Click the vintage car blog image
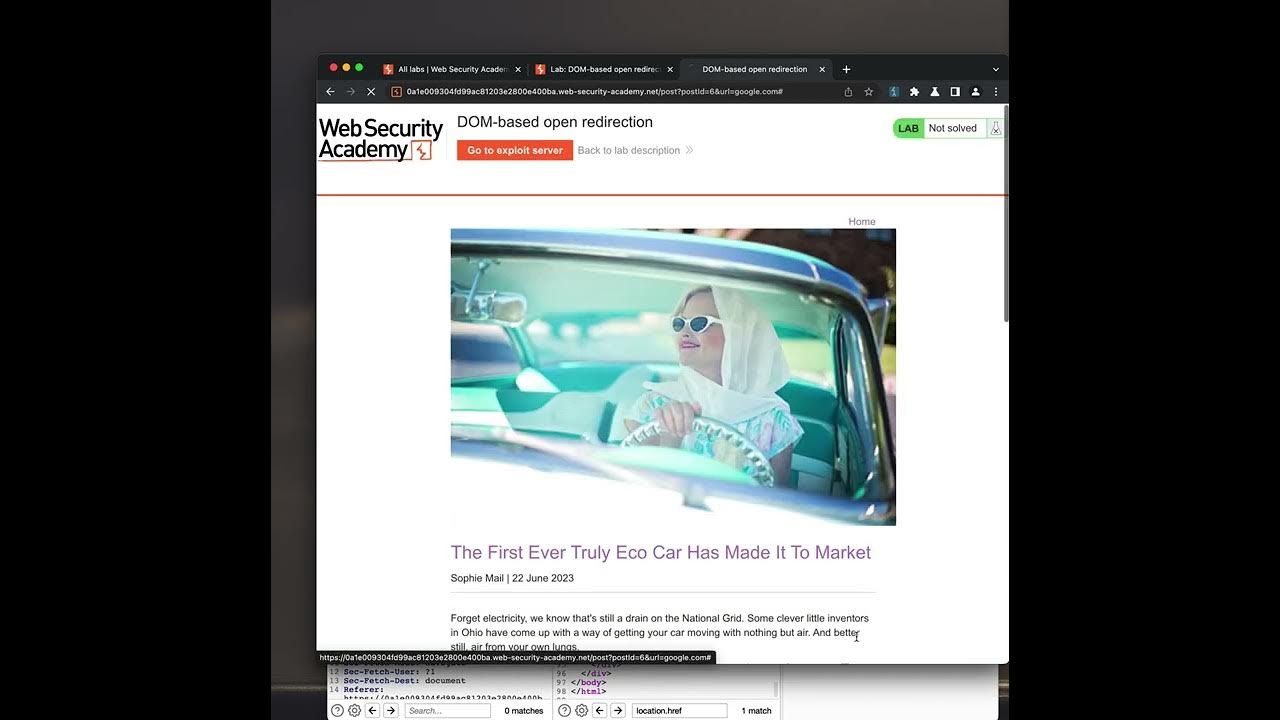This screenshot has height=720, width=1280. tap(673, 377)
